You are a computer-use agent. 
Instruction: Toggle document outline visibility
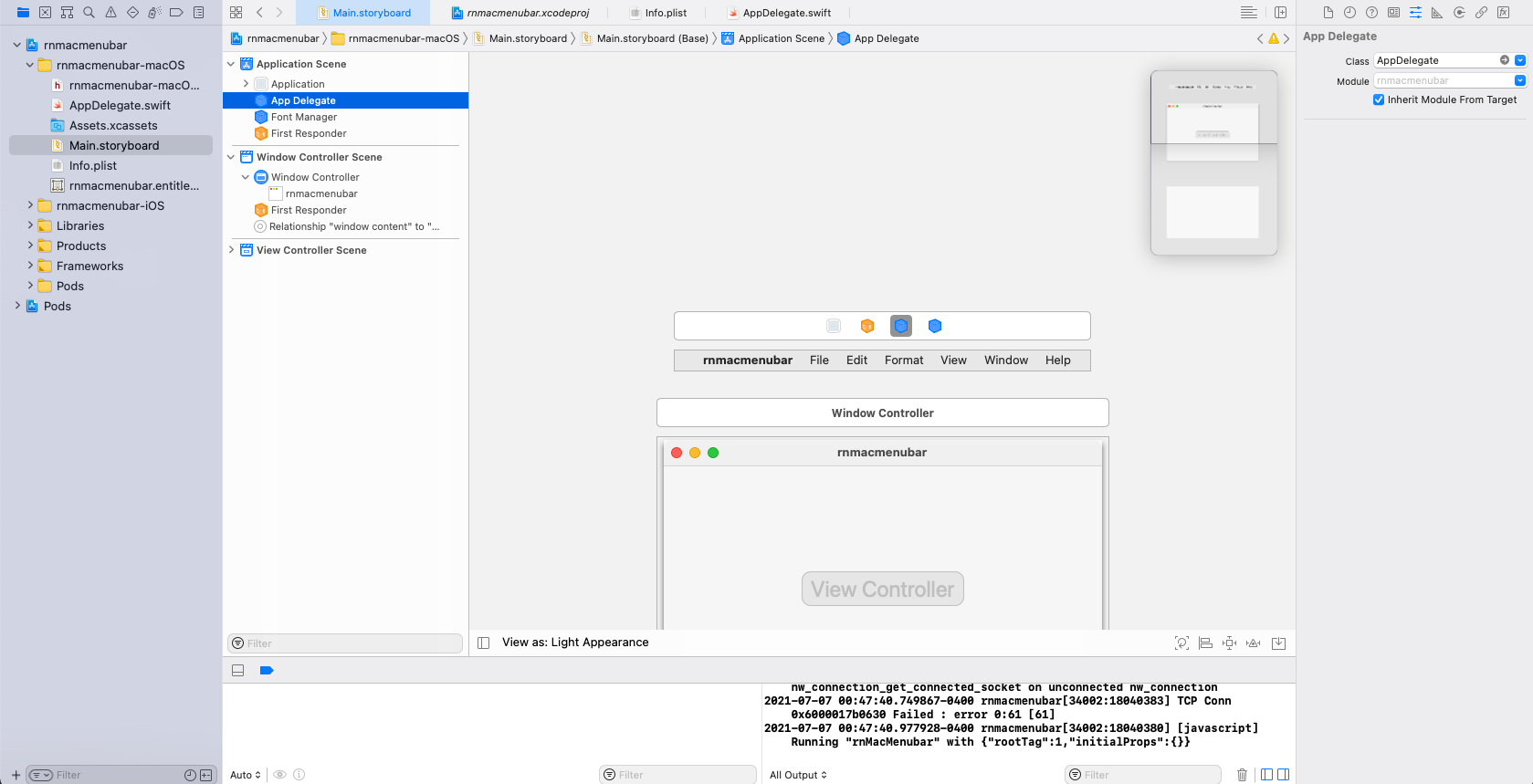pos(484,643)
